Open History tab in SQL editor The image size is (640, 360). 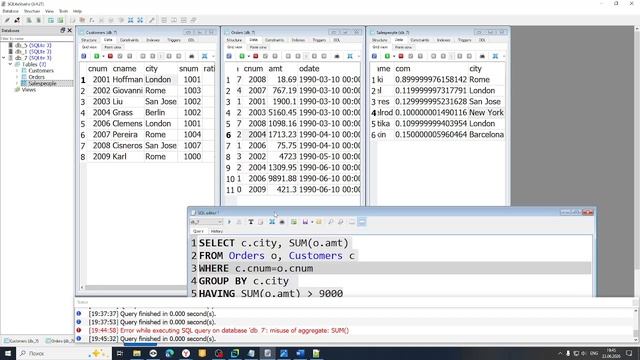pos(217,231)
